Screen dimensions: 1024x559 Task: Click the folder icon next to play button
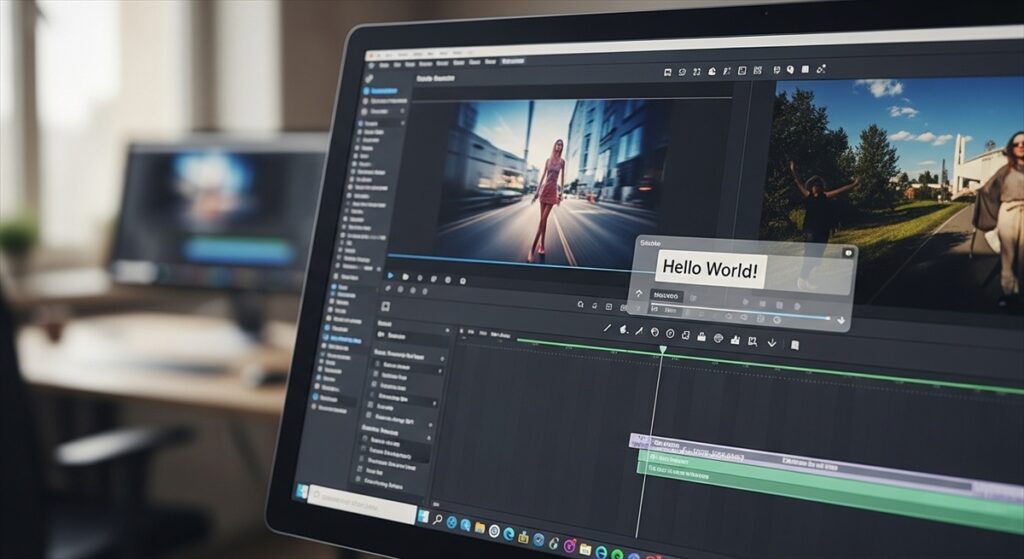click(405, 277)
